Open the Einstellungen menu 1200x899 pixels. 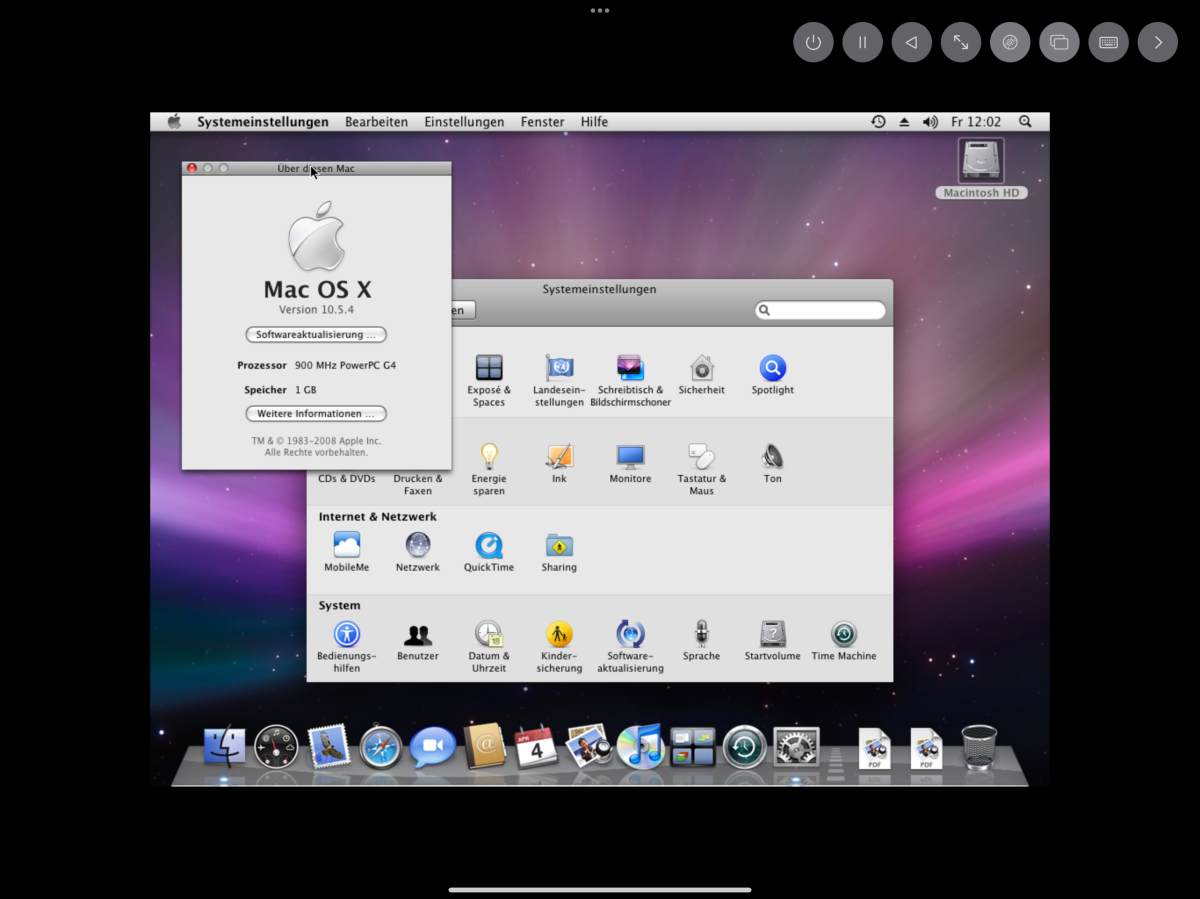coord(464,122)
